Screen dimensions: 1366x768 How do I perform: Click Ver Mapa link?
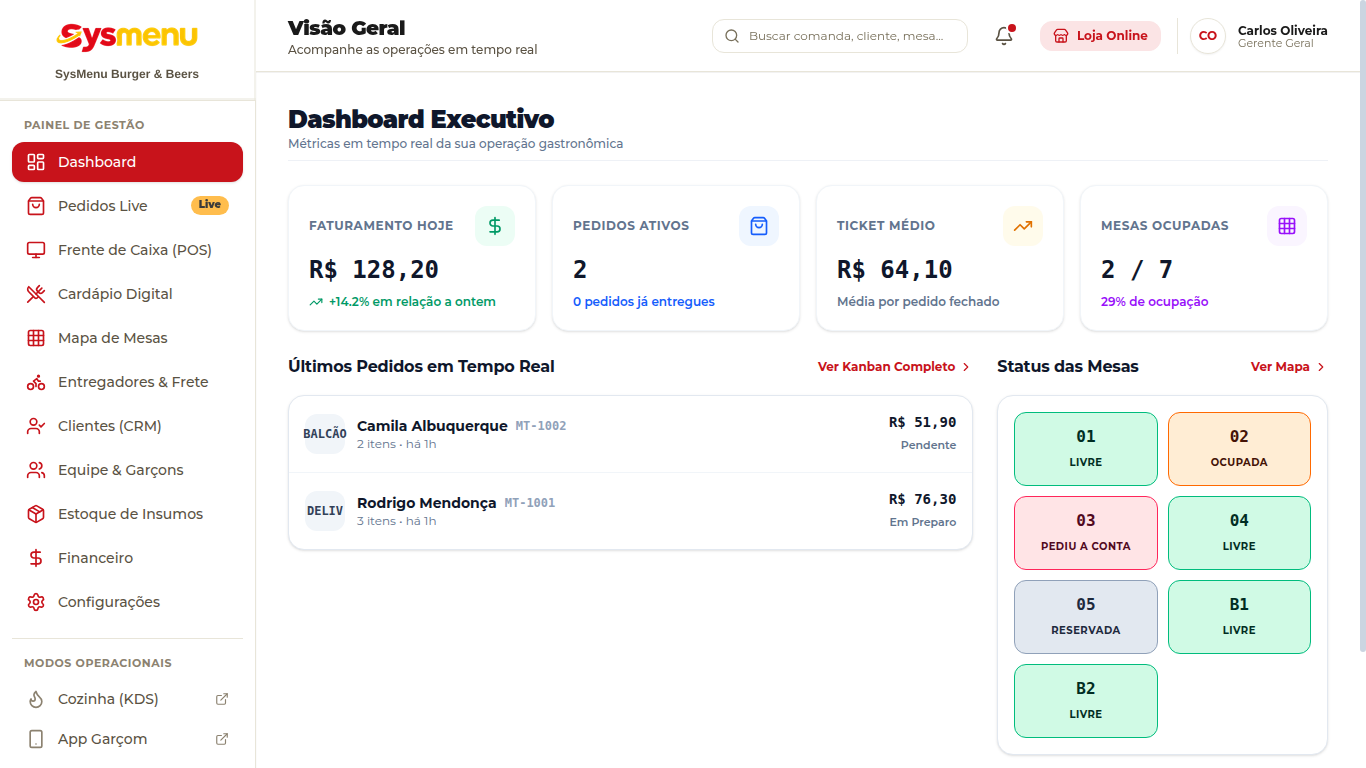click(1288, 367)
